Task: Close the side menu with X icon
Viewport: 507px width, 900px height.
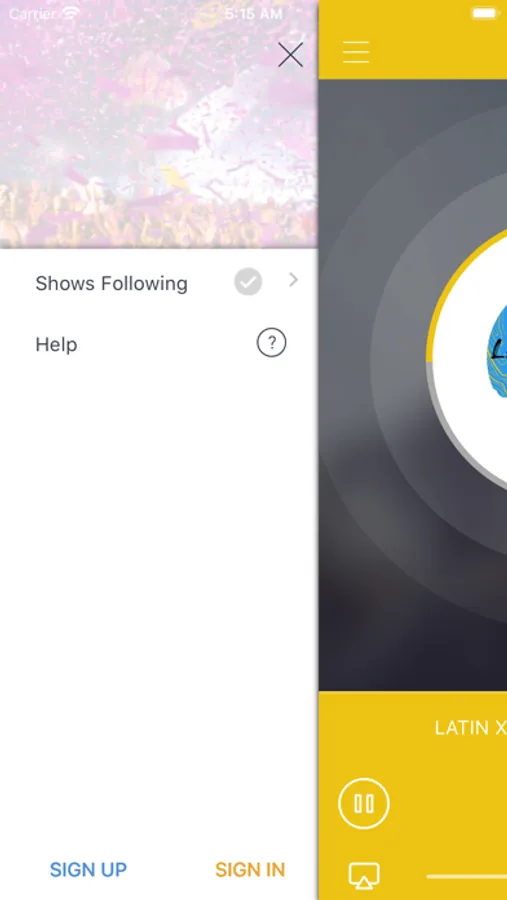Action: (290, 55)
